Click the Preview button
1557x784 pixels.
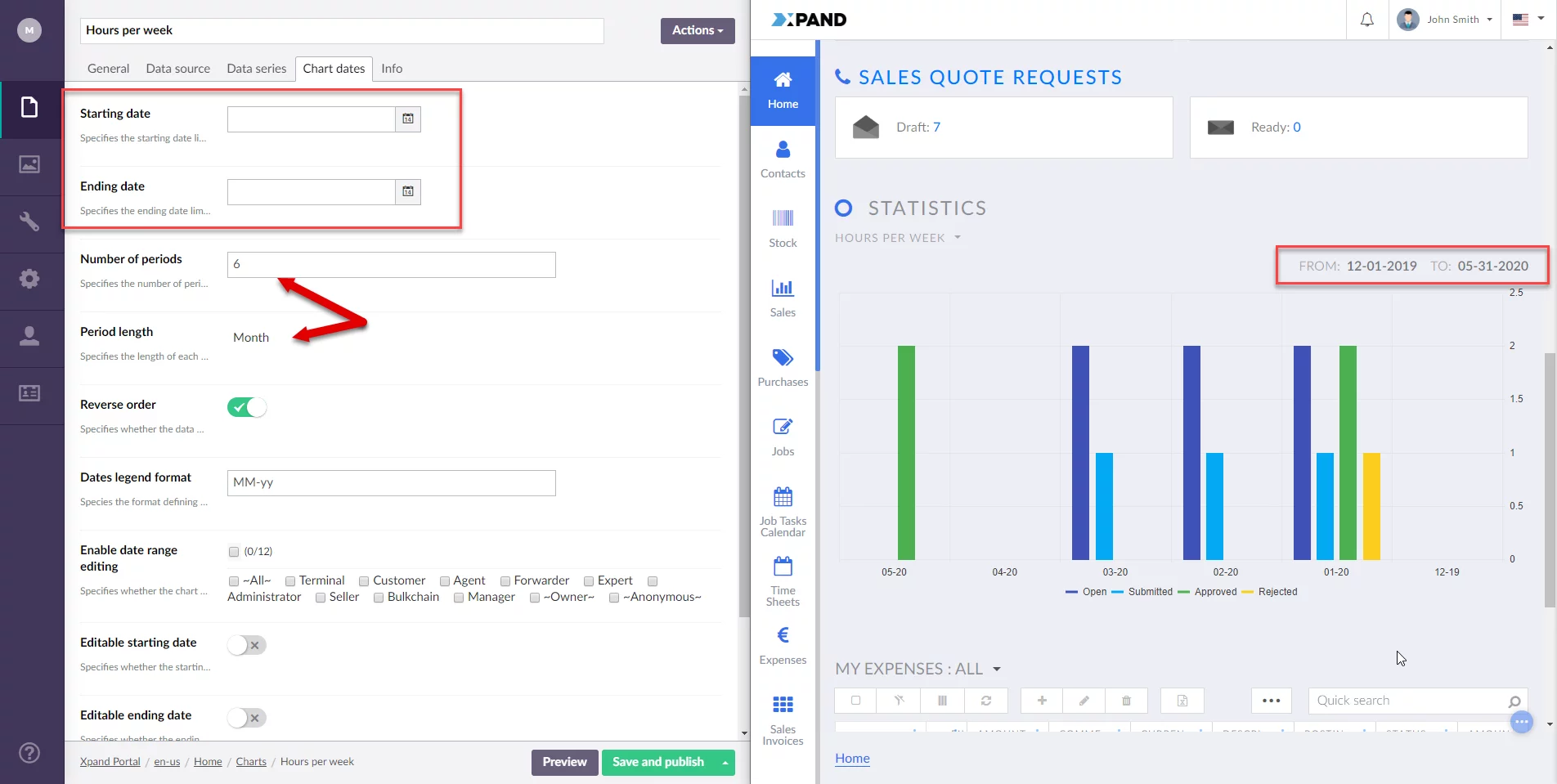(x=564, y=762)
